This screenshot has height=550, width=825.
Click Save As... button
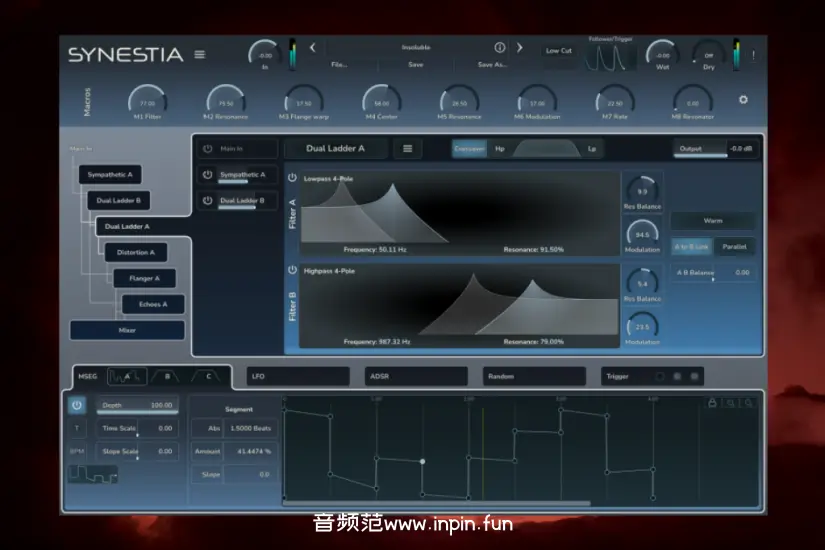point(492,65)
